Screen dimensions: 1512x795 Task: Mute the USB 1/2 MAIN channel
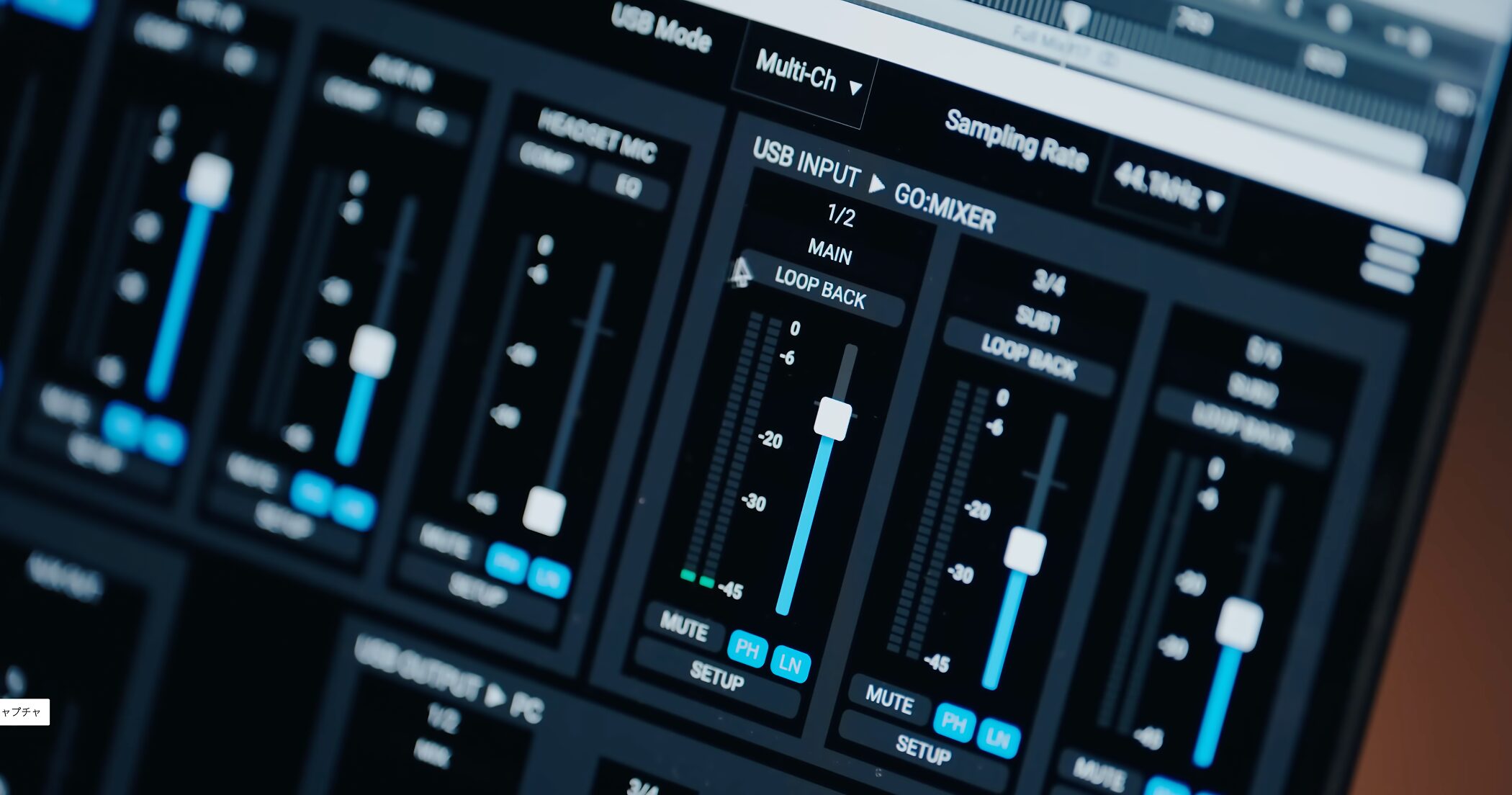click(684, 628)
